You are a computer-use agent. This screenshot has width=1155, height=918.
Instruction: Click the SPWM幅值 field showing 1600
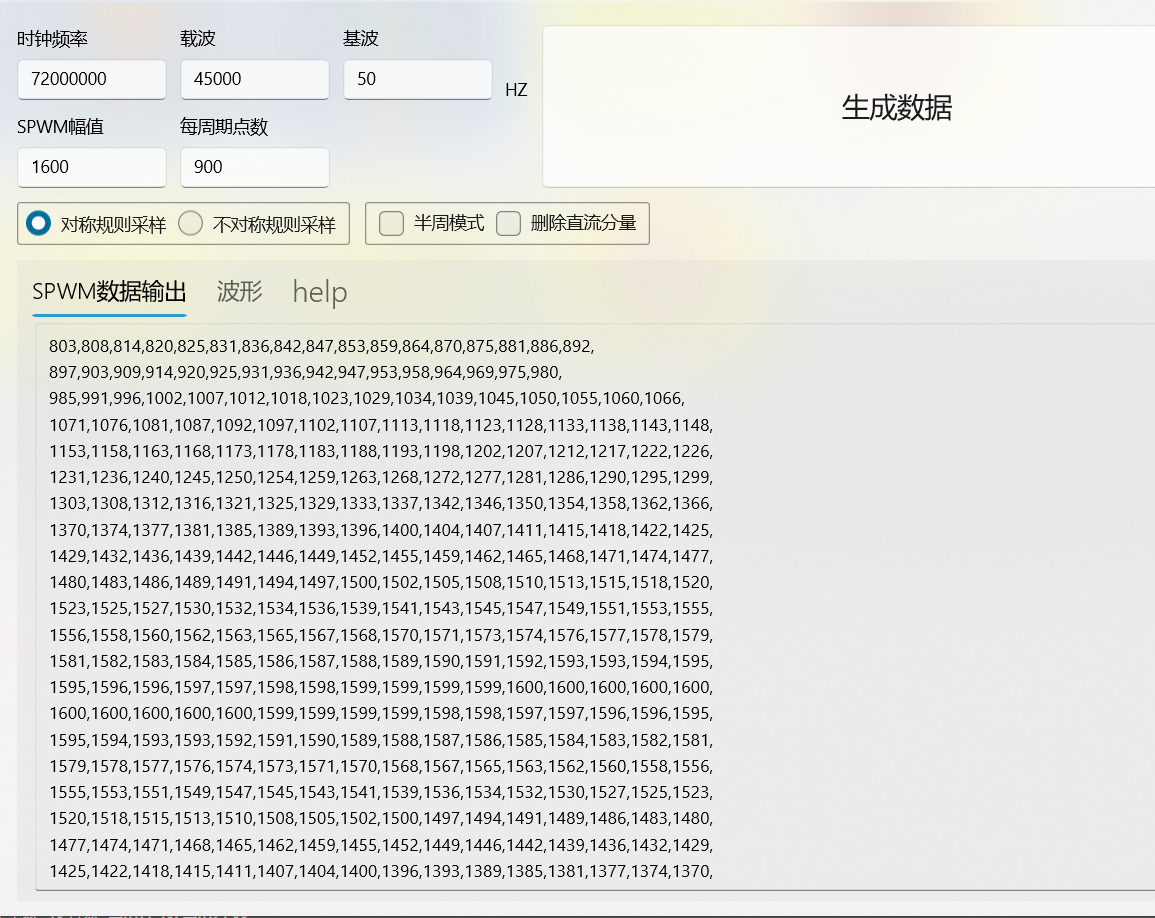coord(91,167)
